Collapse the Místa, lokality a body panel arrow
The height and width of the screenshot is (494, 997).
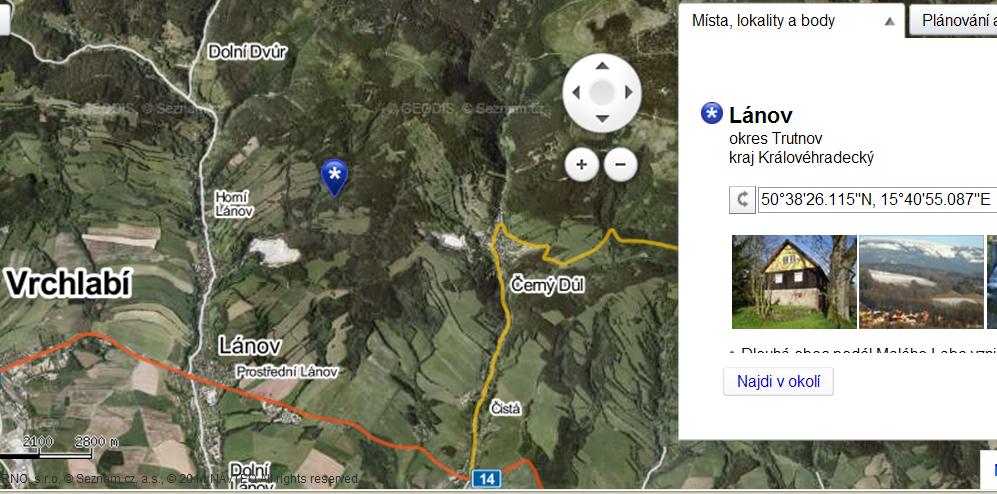click(890, 21)
